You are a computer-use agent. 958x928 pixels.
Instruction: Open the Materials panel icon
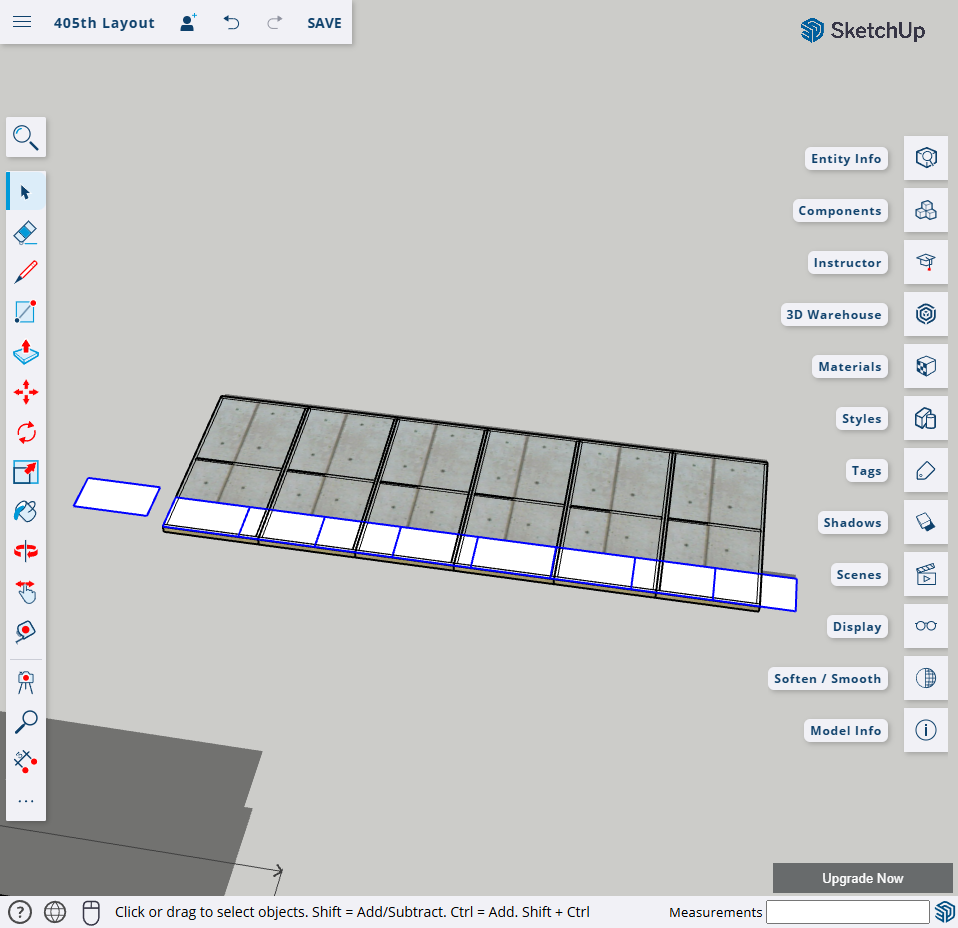point(926,366)
